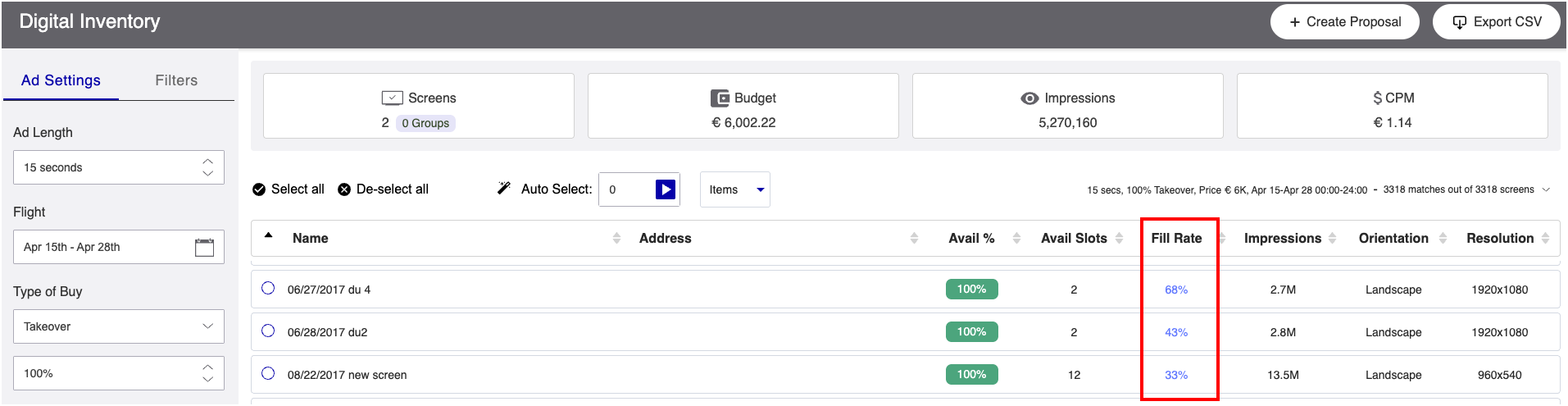
Task: Click the Address column sort arrows
Action: (x=914, y=239)
